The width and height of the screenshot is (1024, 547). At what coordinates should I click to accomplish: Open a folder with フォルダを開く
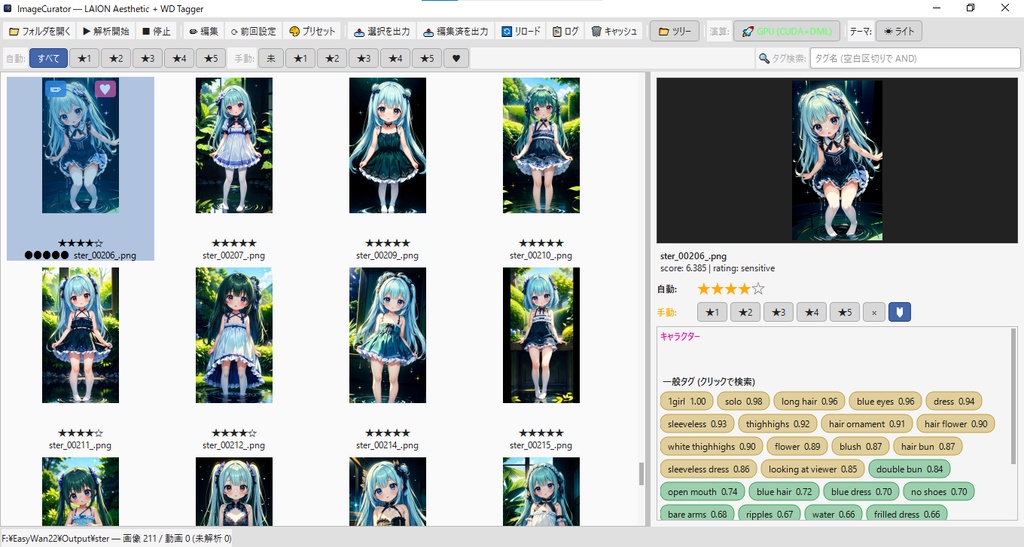(40, 31)
